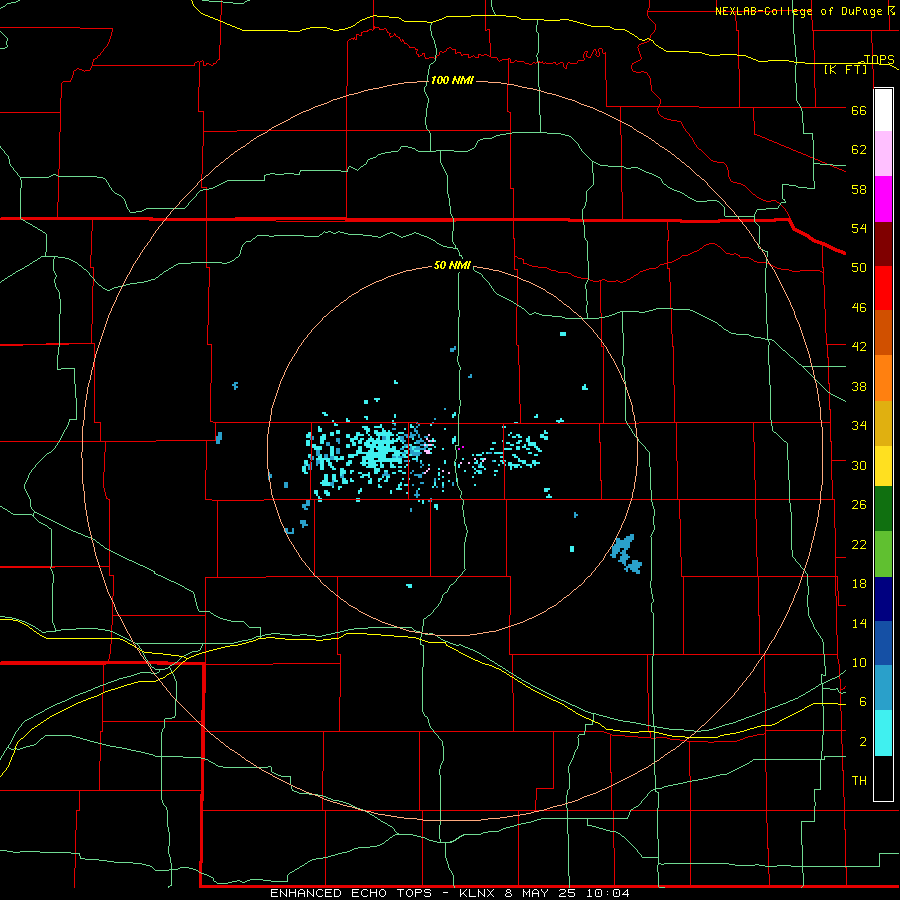The height and width of the screenshot is (900, 900).
Task: Click the gold legend color segment
Action: pyautogui.click(x=883, y=423)
